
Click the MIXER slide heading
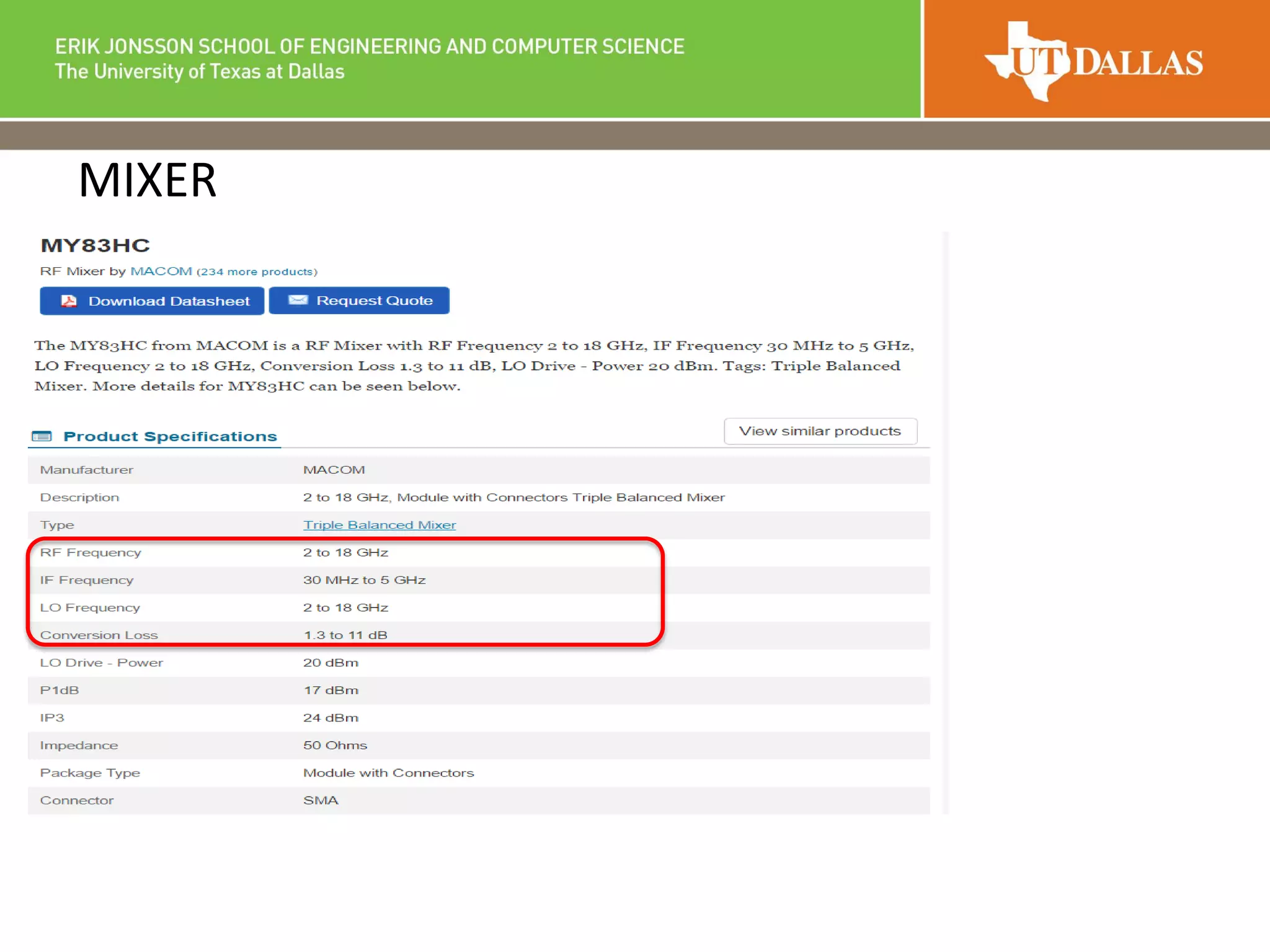[148, 180]
